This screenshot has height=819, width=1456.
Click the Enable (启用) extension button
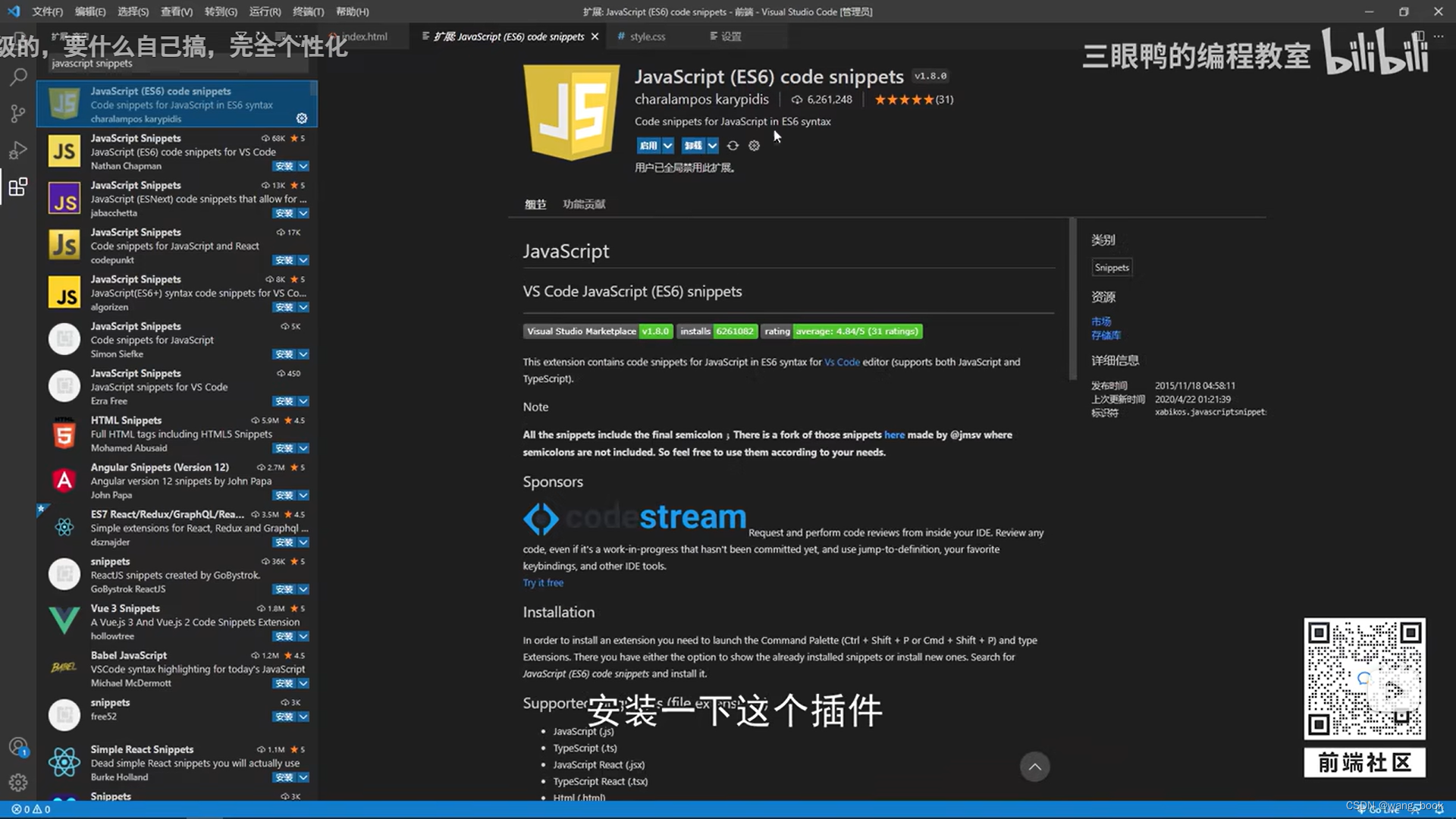click(x=648, y=146)
